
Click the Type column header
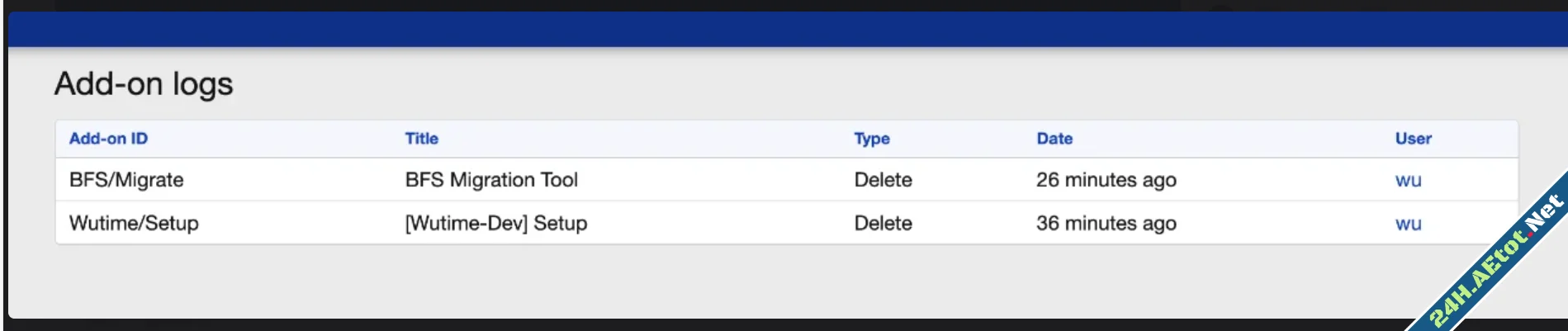[871, 139]
